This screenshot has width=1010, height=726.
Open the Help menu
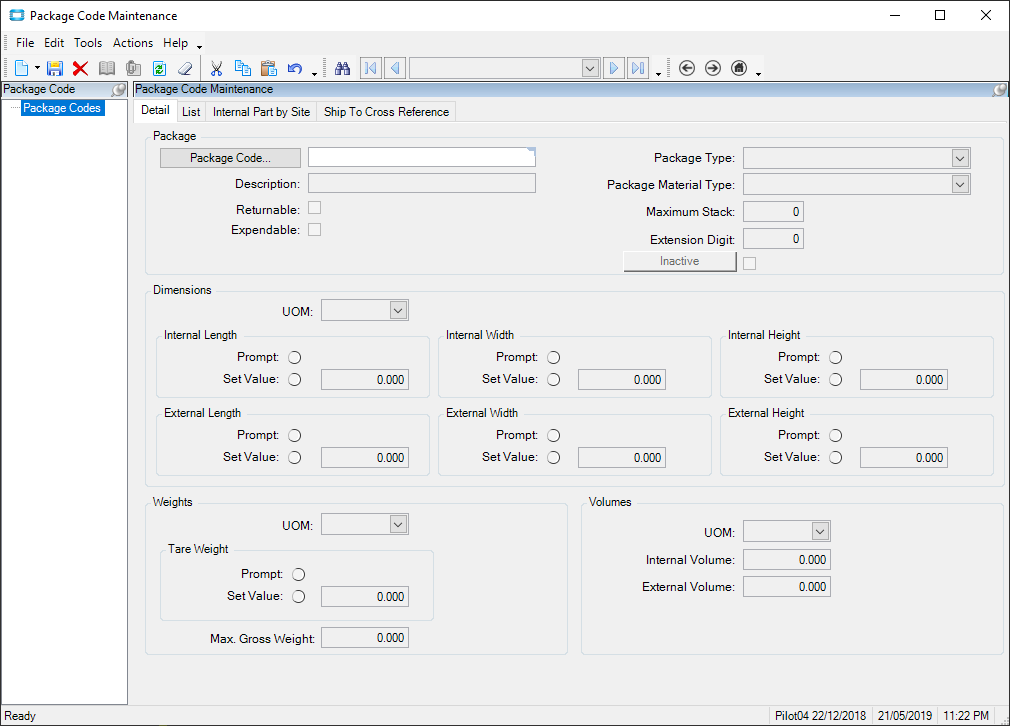click(x=175, y=43)
